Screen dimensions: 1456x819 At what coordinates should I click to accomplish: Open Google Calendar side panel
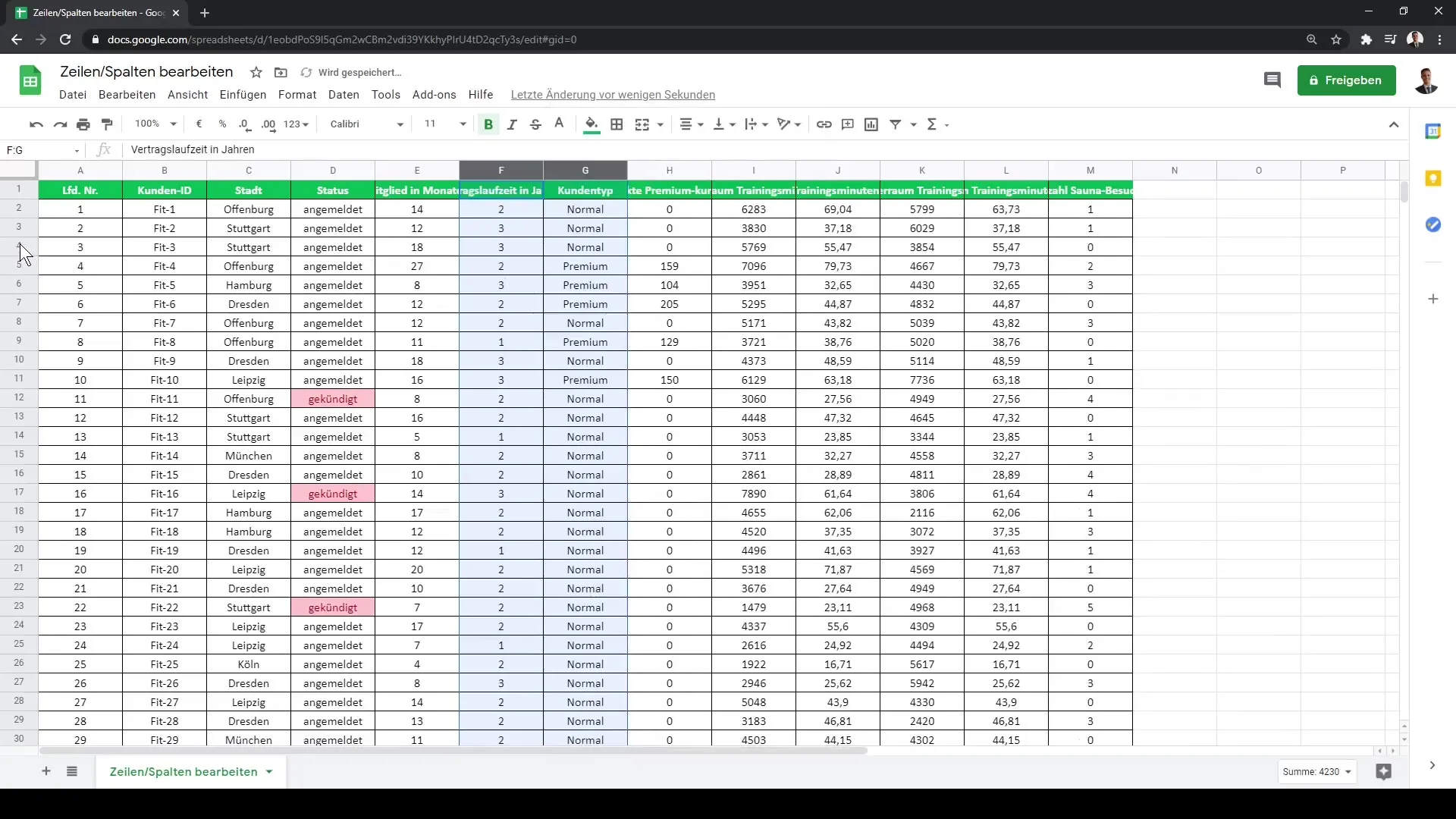[x=1432, y=131]
